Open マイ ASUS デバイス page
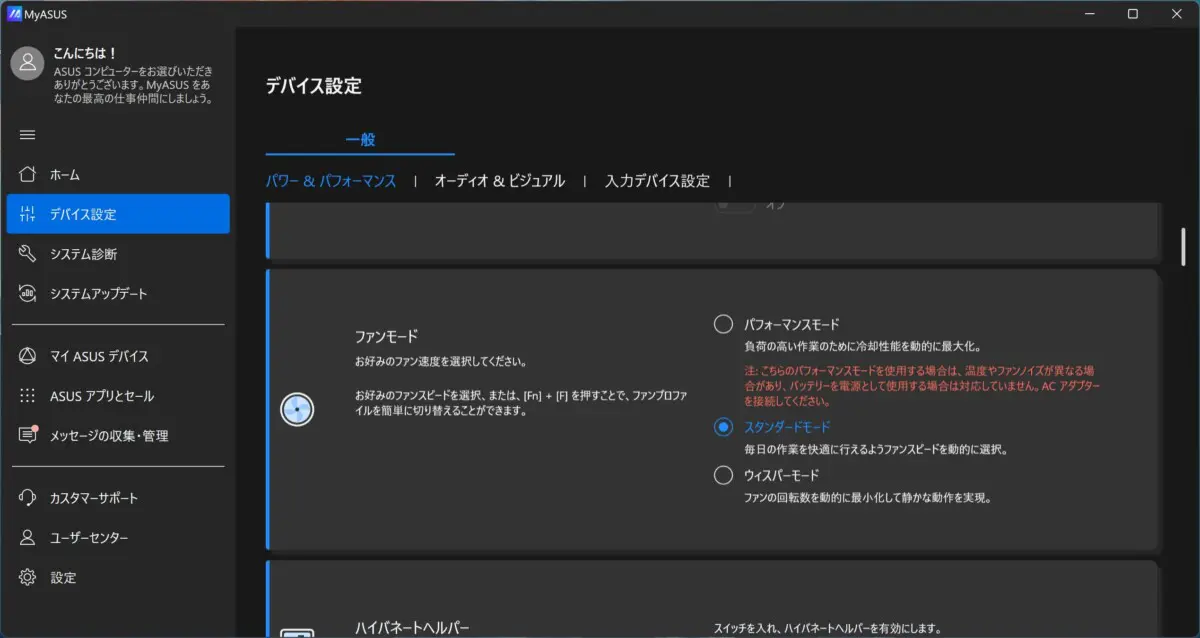 click(118, 356)
